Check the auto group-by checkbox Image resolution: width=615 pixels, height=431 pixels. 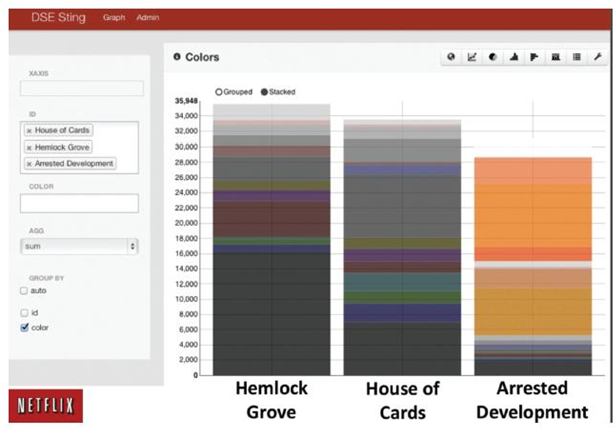pos(24,291)
